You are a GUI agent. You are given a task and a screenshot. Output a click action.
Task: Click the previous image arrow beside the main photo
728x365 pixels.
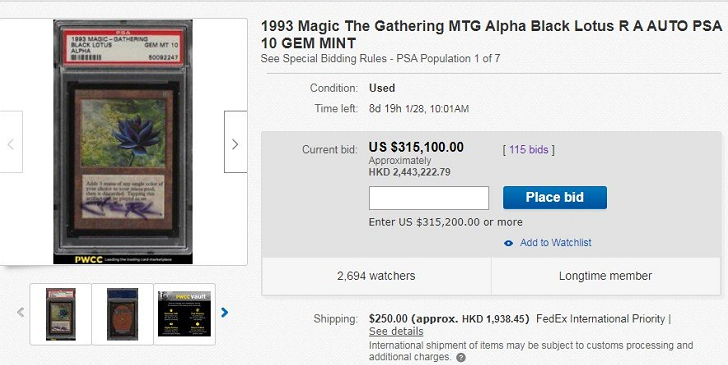coord(11,142)
